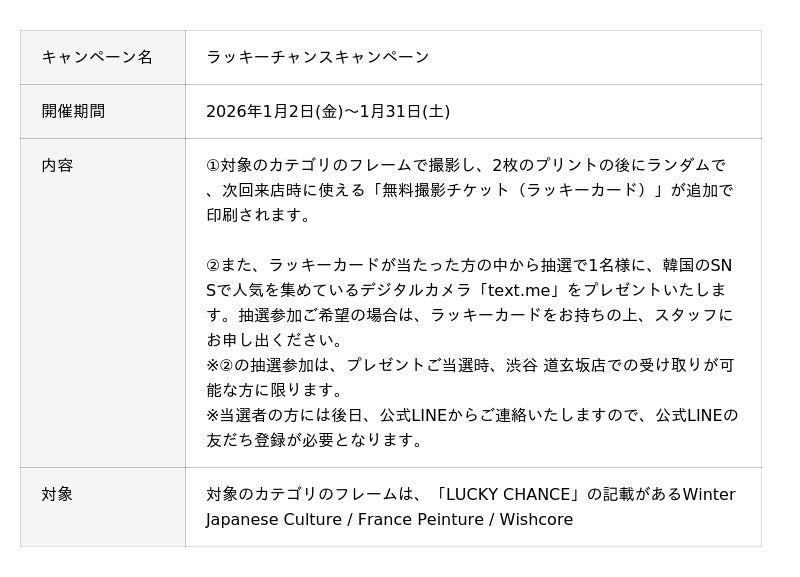Click the 内容 header cell
The width and height of the screenshot is (800, 577).
(57, 165)
